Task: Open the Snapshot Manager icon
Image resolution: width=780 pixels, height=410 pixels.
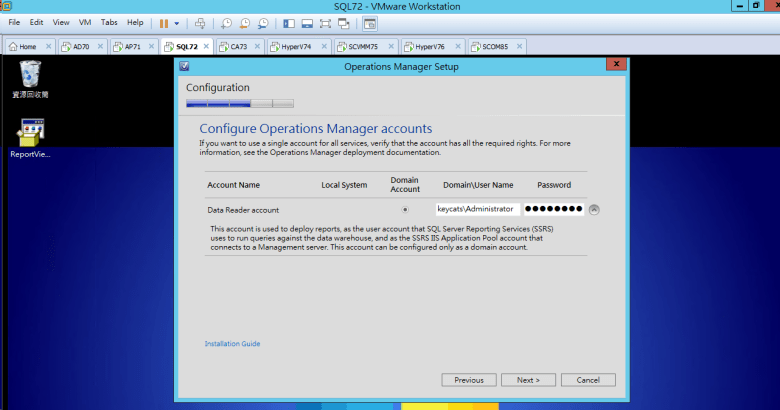Action: [x=263, y=22]
